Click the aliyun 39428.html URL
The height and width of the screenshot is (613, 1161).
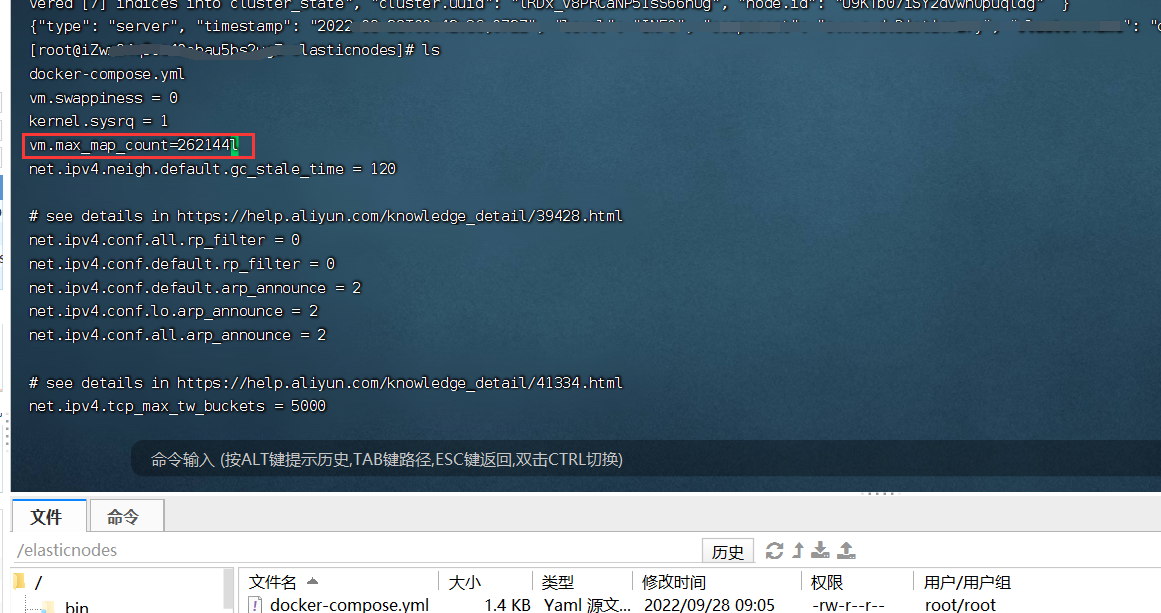[400, 216]
